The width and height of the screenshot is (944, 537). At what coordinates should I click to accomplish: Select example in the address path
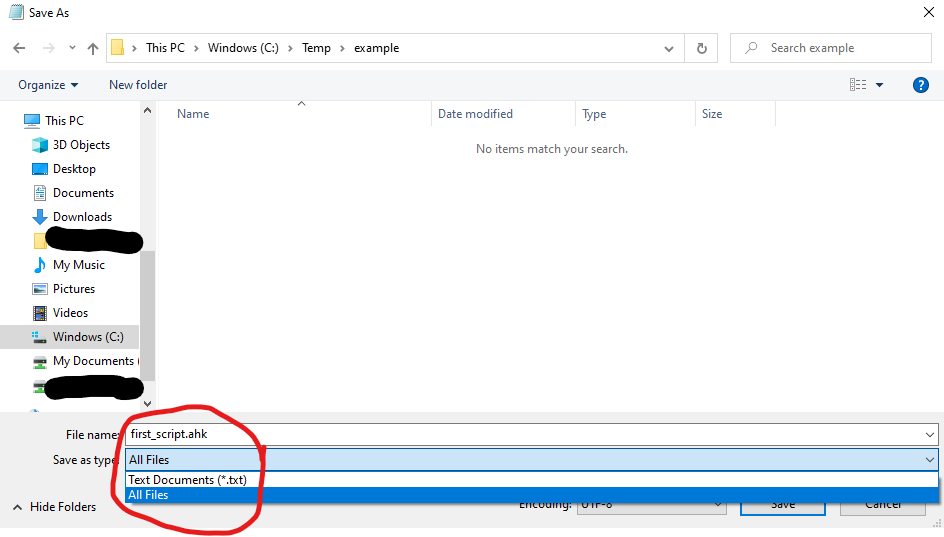point(376,48)
